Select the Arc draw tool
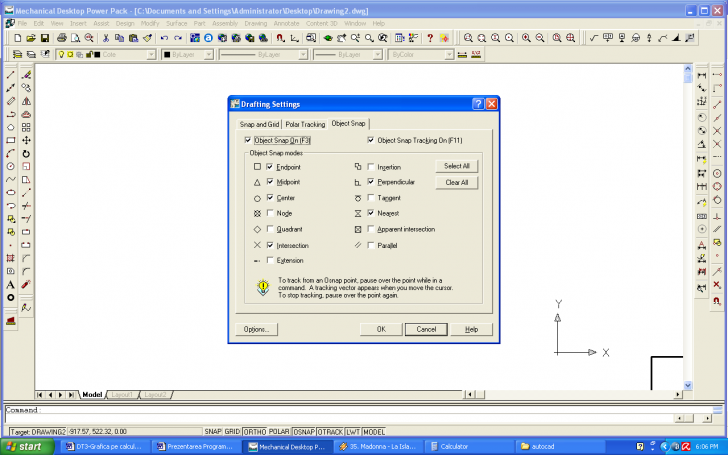Screen dimensions: 728x455 coord(11,153)
